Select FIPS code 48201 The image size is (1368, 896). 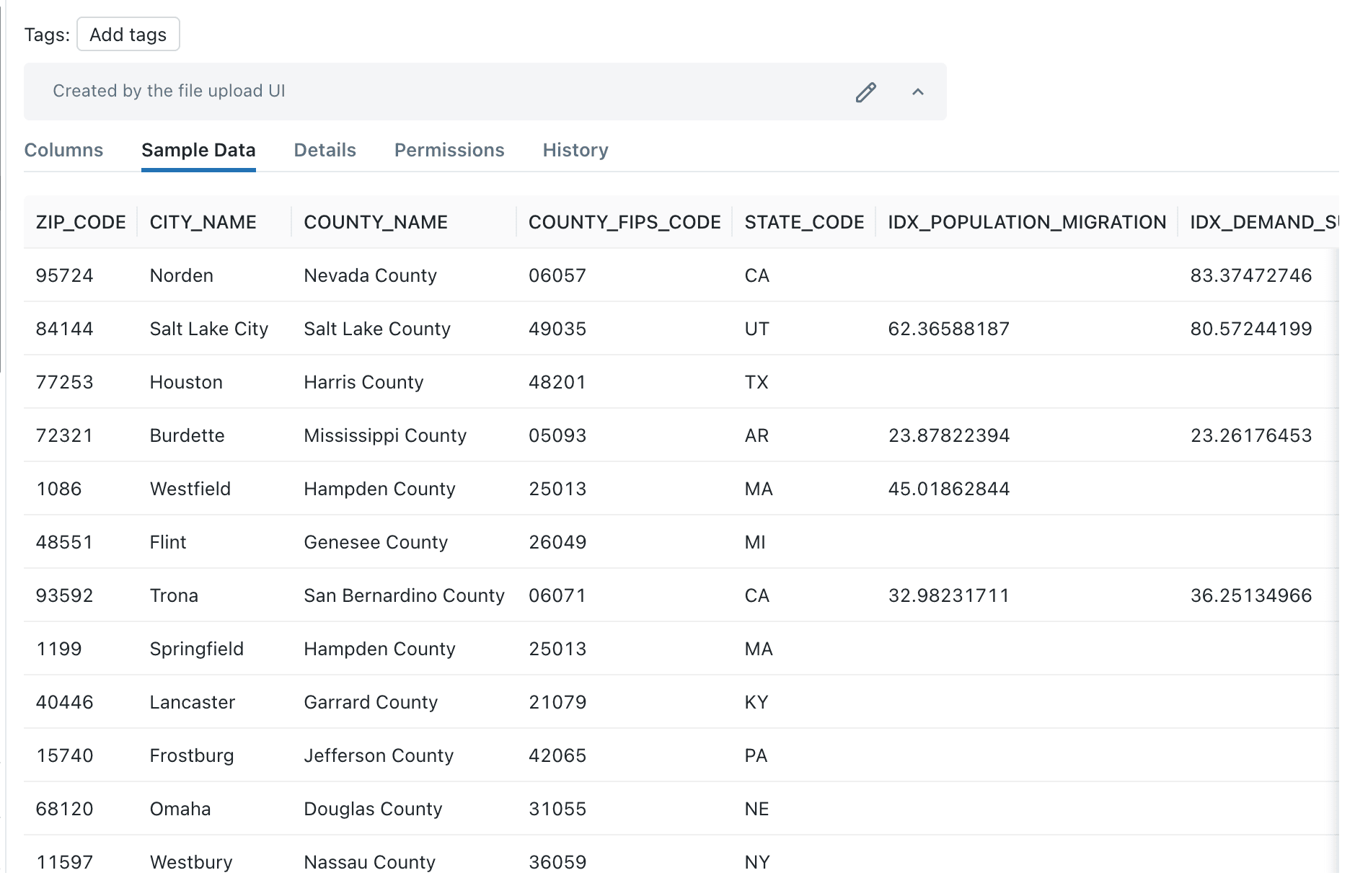click(557, 382)
